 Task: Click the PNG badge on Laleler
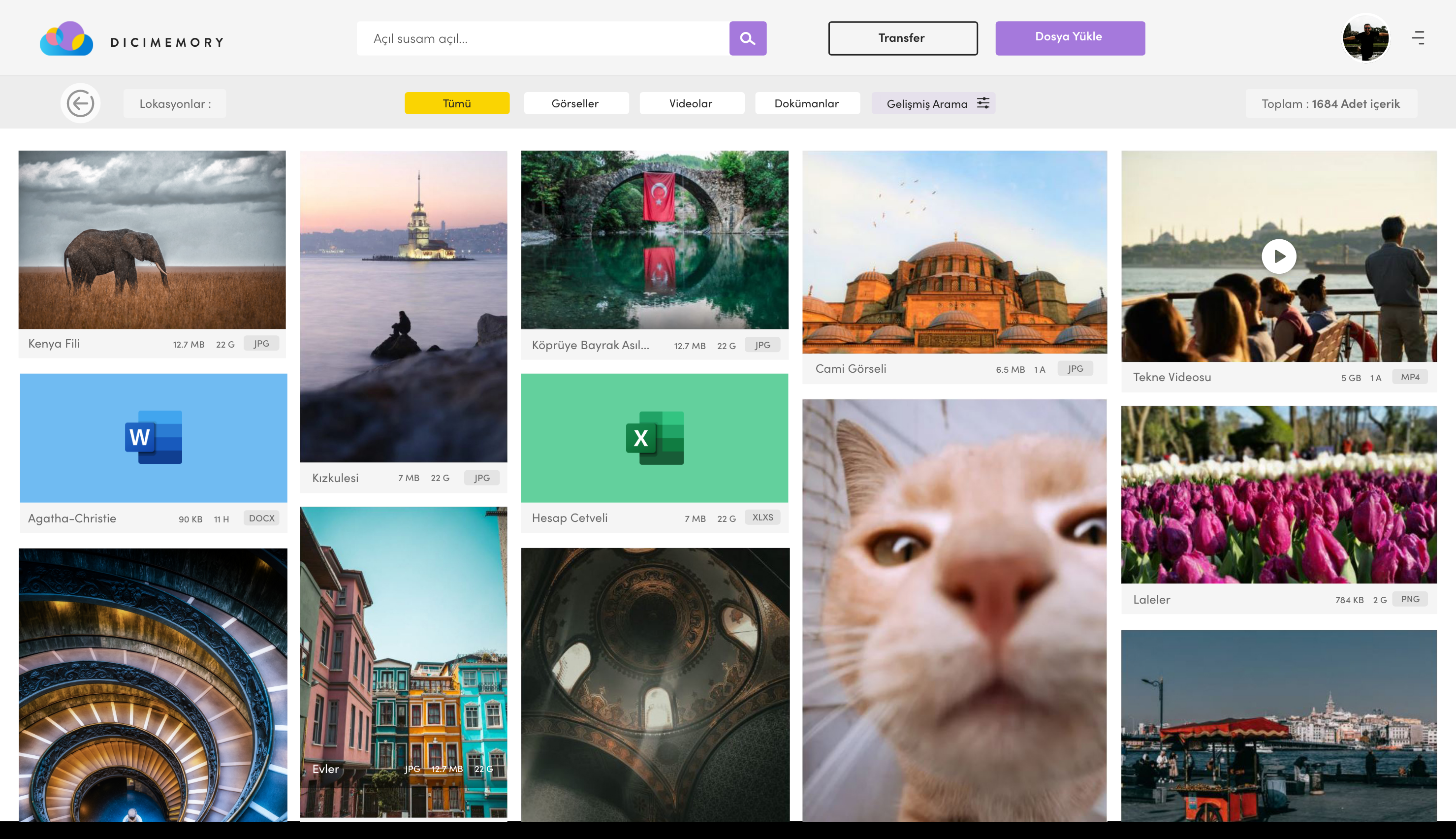point(1410,599)
